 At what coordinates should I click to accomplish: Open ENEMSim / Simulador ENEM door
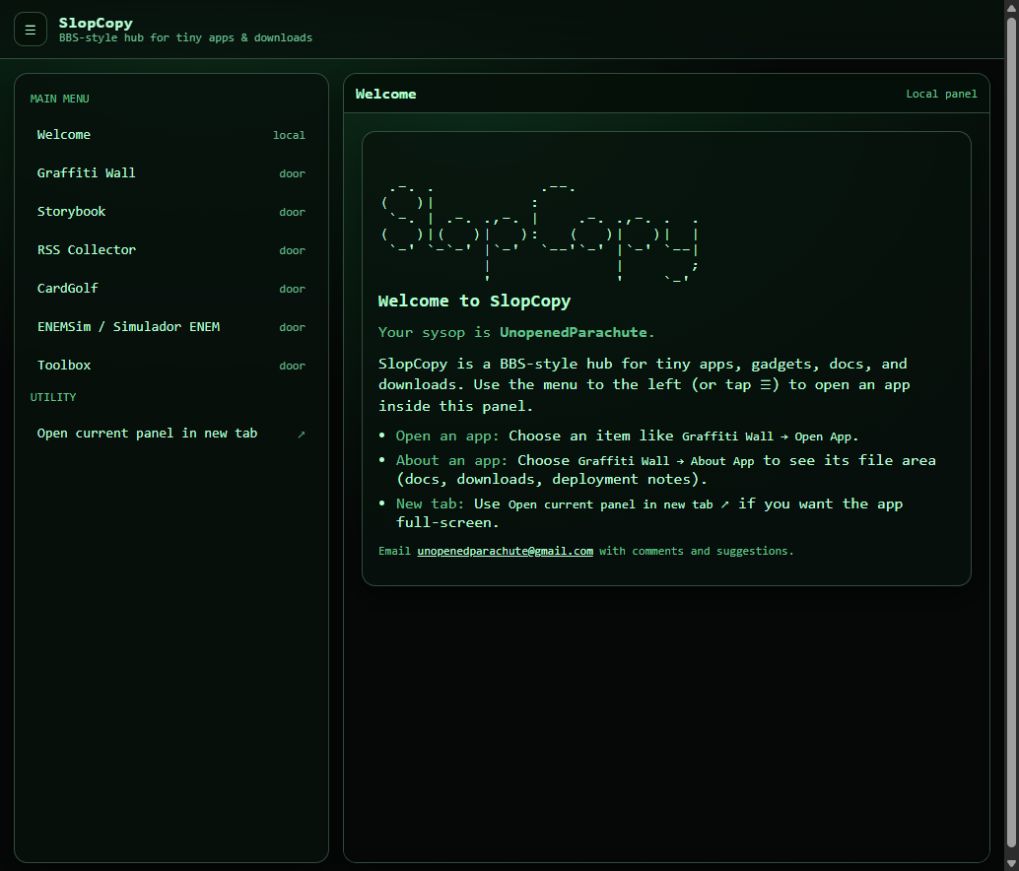[171, 326]
